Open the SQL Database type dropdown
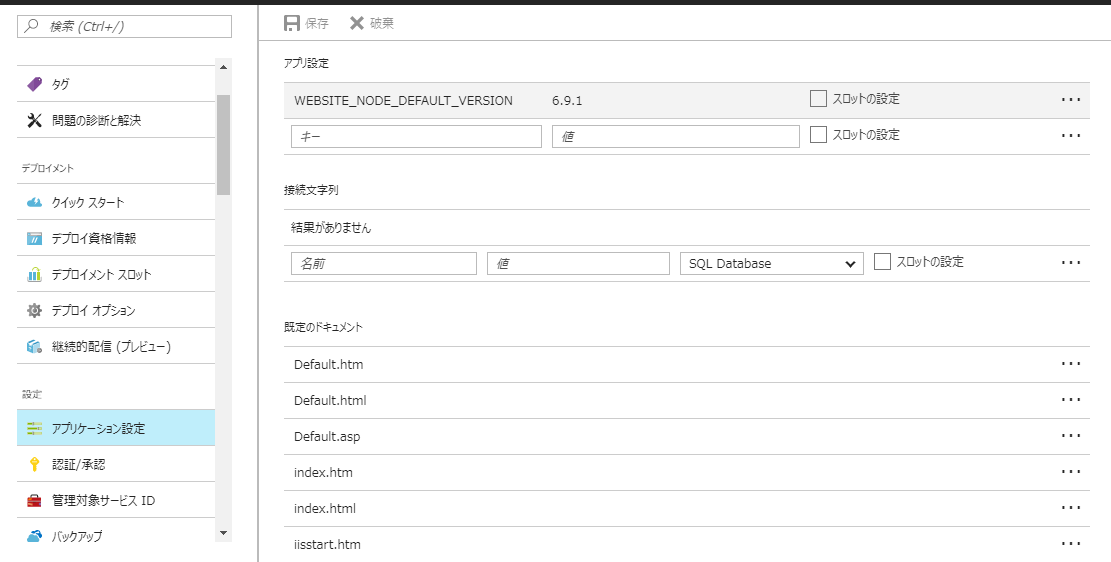 click(772, 264)
